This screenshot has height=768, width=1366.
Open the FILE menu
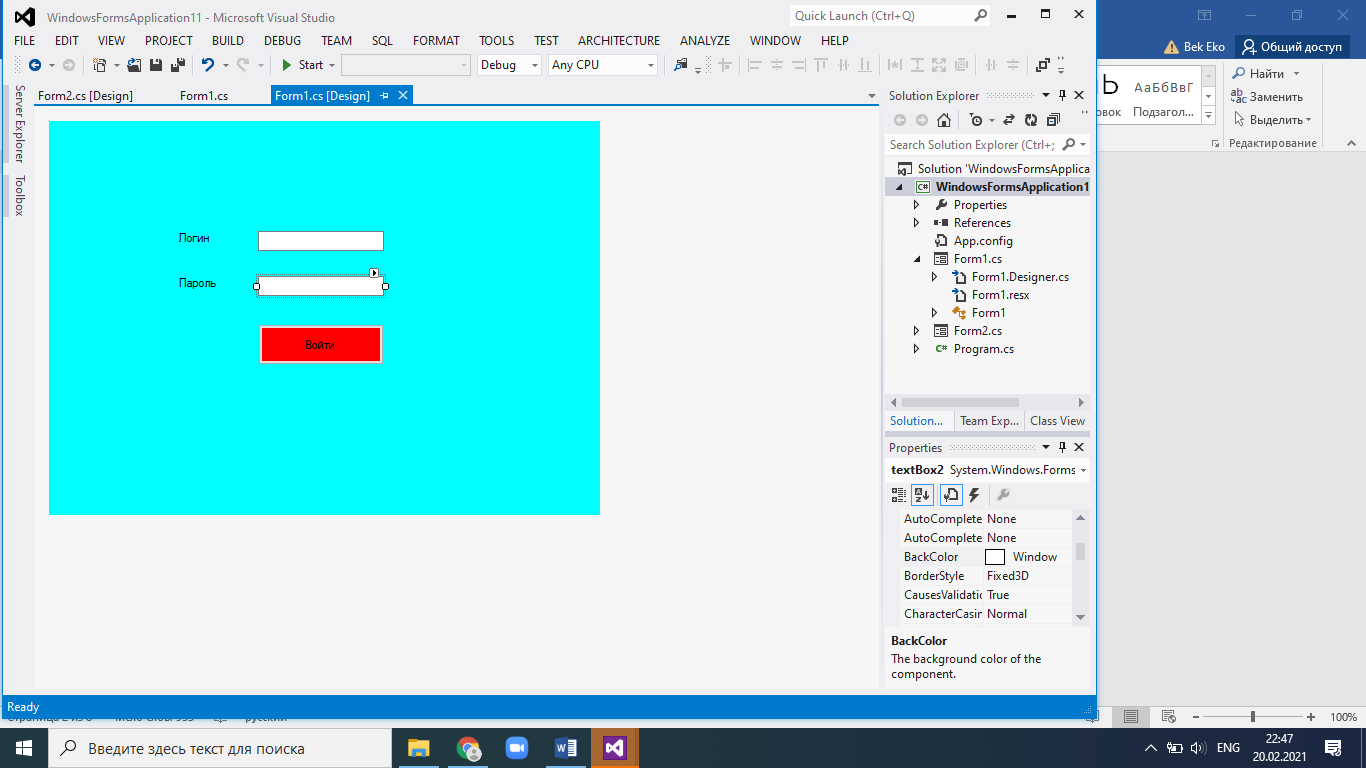[x=25, y=41]
